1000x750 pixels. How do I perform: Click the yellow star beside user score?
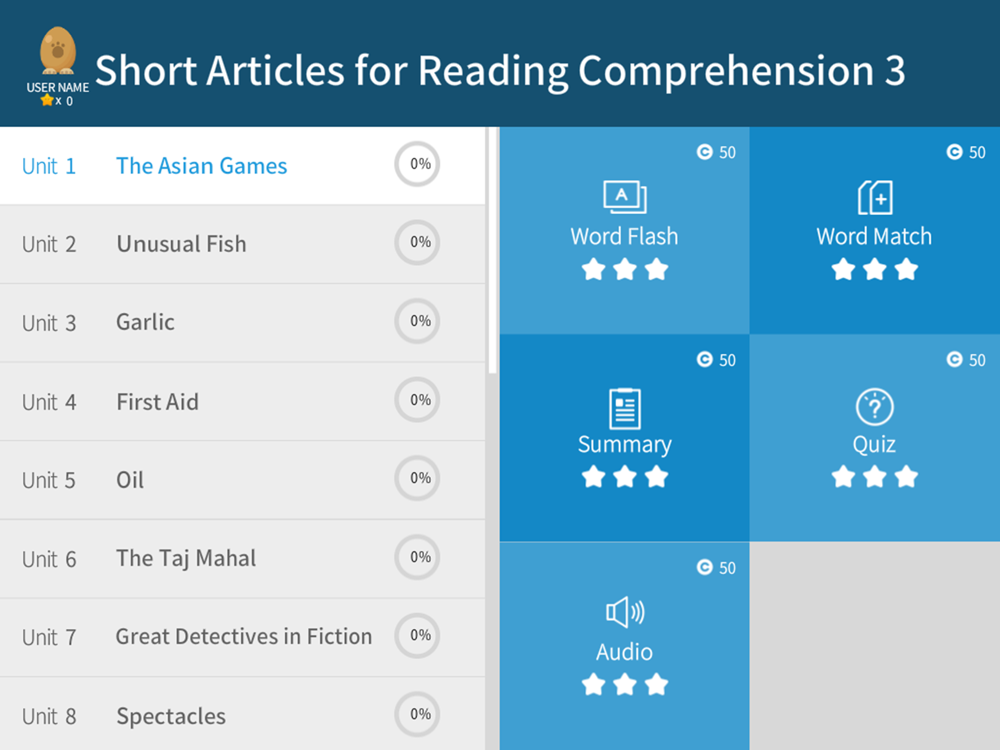tap(47, 100)
